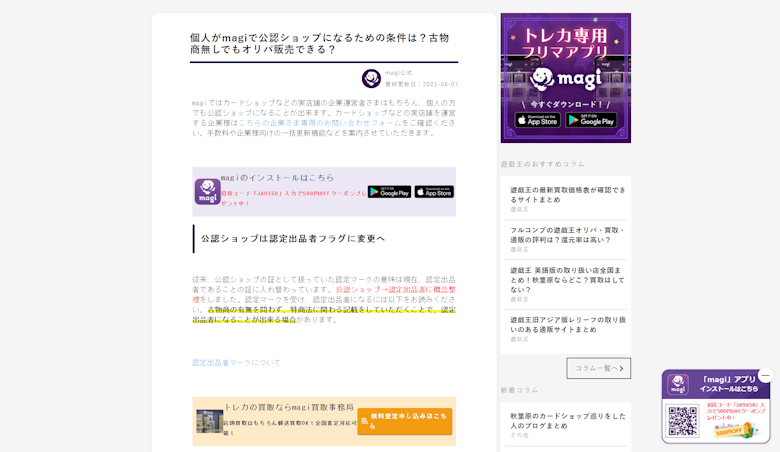Open the 認定出品者マークについて link
The height and width of the screenshot is (452, 780).
[x=237, y=362]
